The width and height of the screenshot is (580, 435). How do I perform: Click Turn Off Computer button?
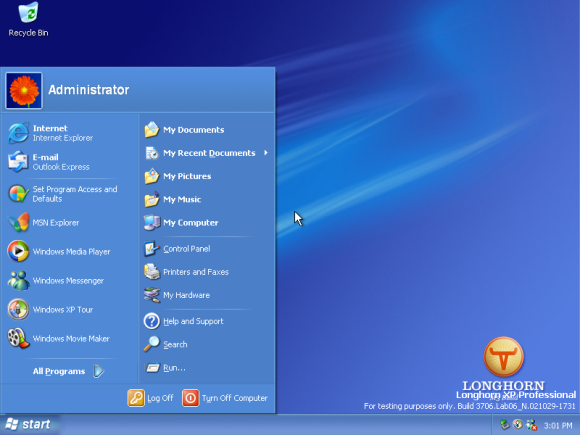tap(225, 398)
